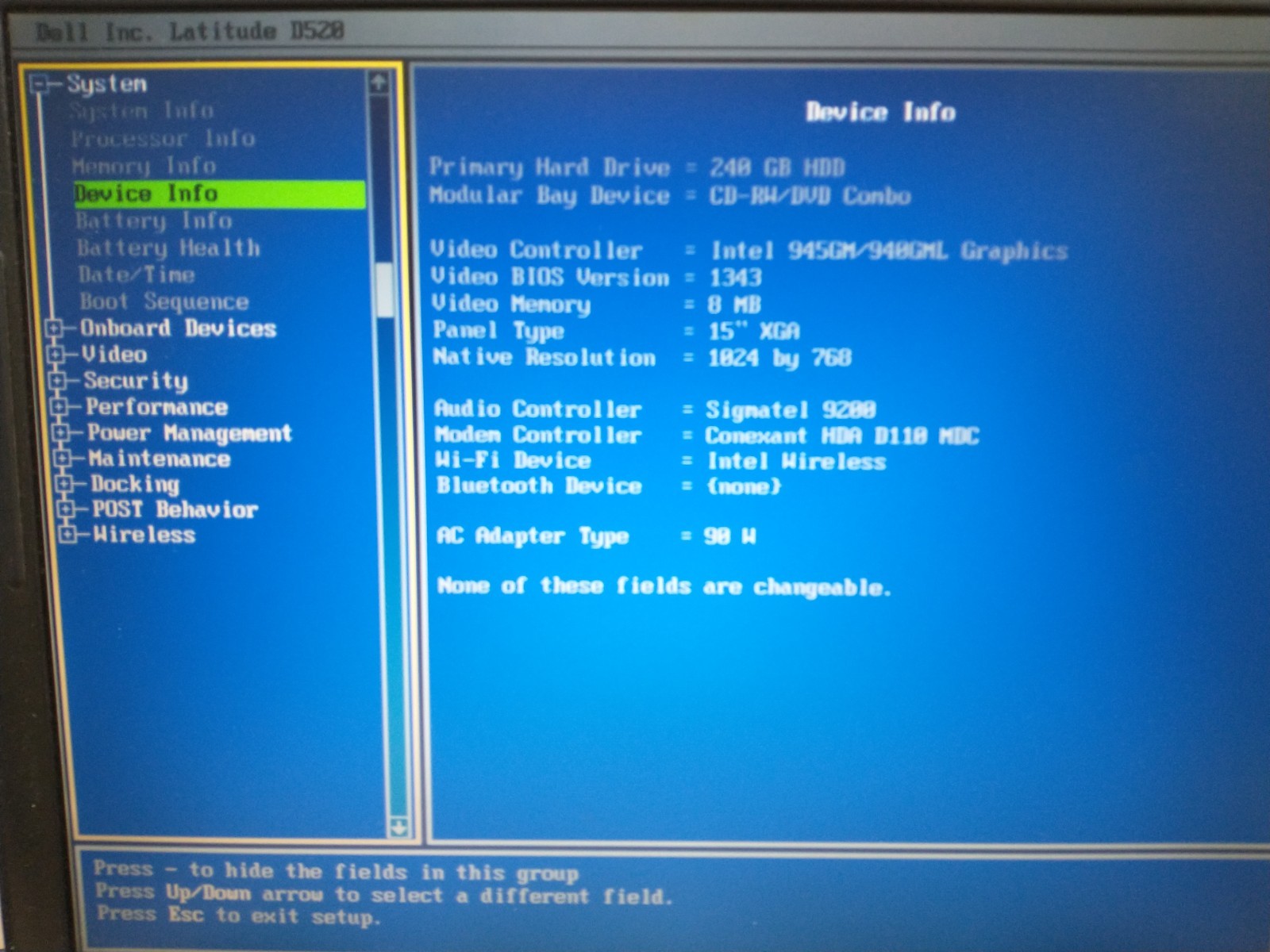This screenshot has width=1270, height=952.
Task: Expand the Performance group
Action: point(59,408)
